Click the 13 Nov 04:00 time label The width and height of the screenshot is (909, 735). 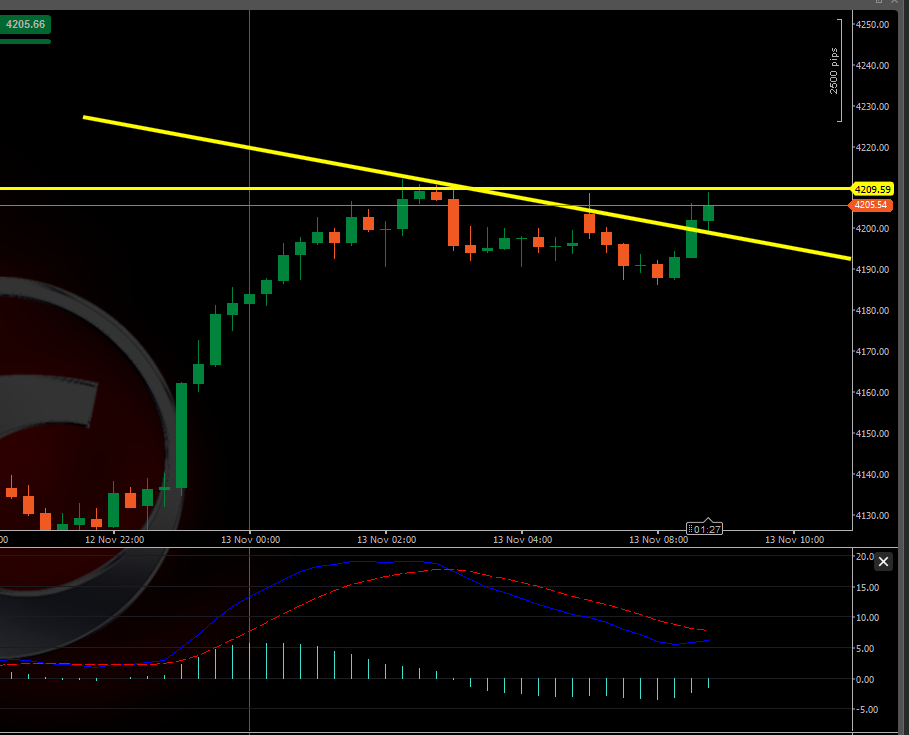522,540
